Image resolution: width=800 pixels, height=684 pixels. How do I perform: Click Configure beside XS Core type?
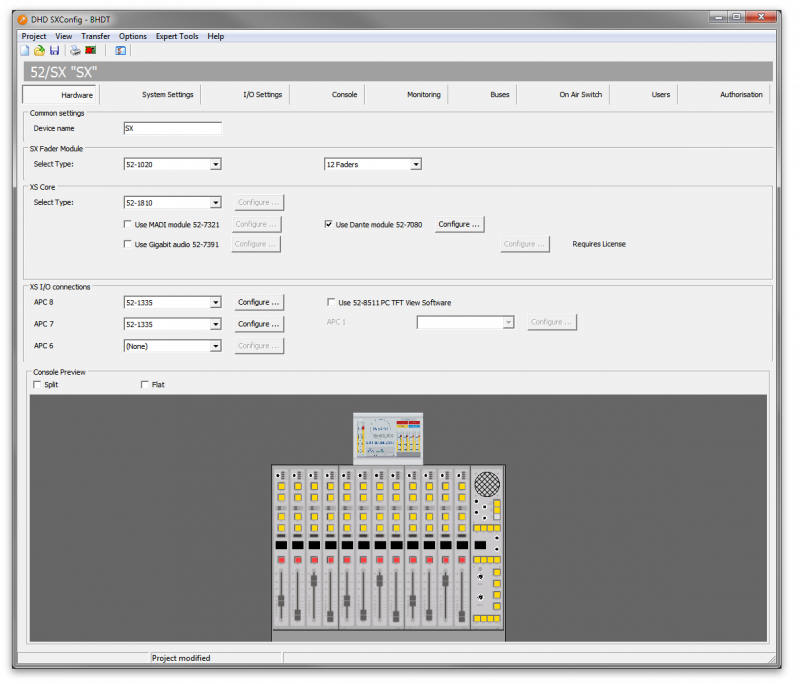(x=259, y=202)
